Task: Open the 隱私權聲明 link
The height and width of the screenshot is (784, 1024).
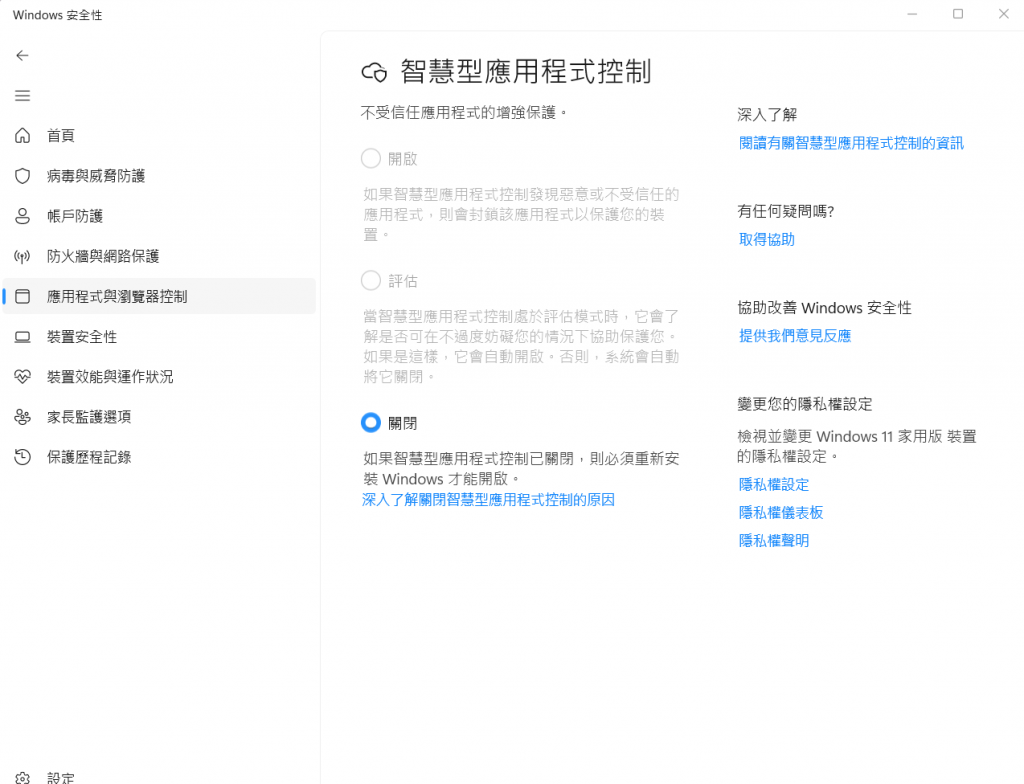Action: tap(774, 541)
